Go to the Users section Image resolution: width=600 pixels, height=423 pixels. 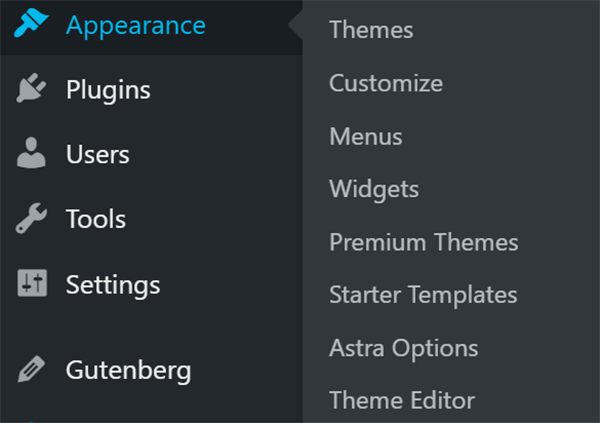click(x=98, y=154)
